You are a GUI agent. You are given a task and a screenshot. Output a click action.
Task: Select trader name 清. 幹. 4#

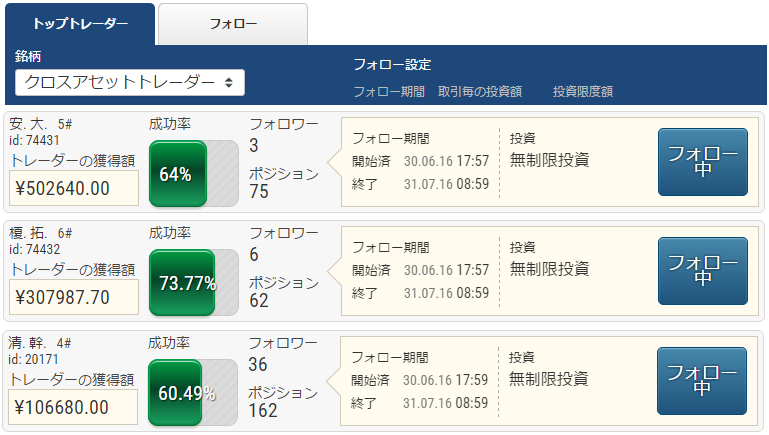[x=40, y=343]
